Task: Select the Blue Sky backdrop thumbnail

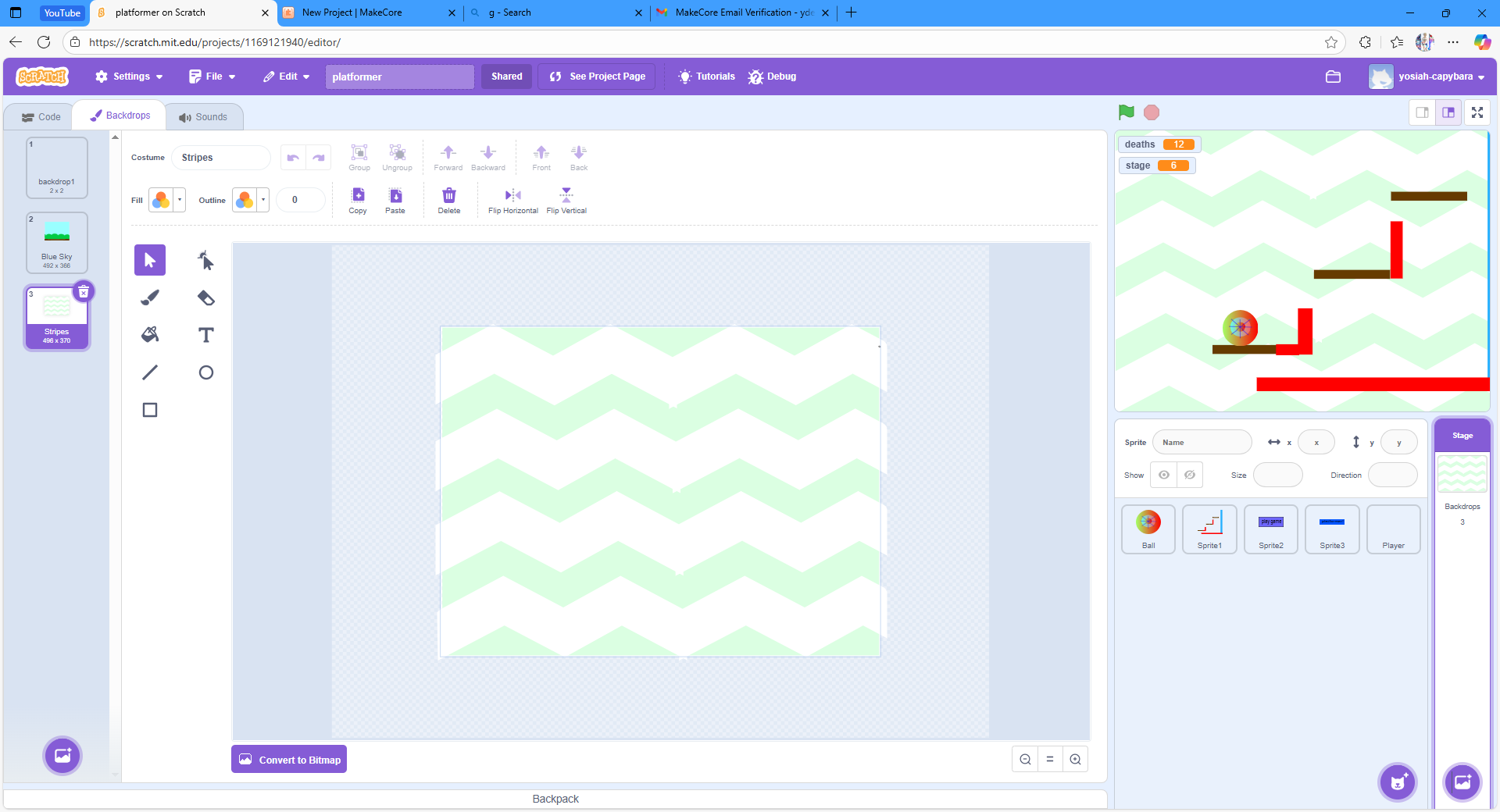Action: point(57,243)
